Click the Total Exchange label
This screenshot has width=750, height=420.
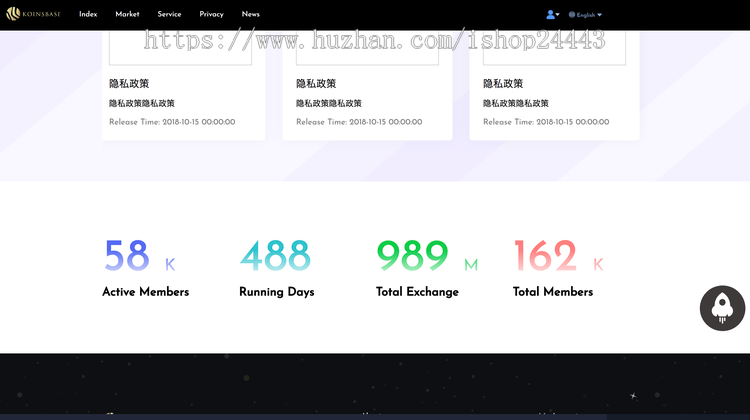point(417,292)
